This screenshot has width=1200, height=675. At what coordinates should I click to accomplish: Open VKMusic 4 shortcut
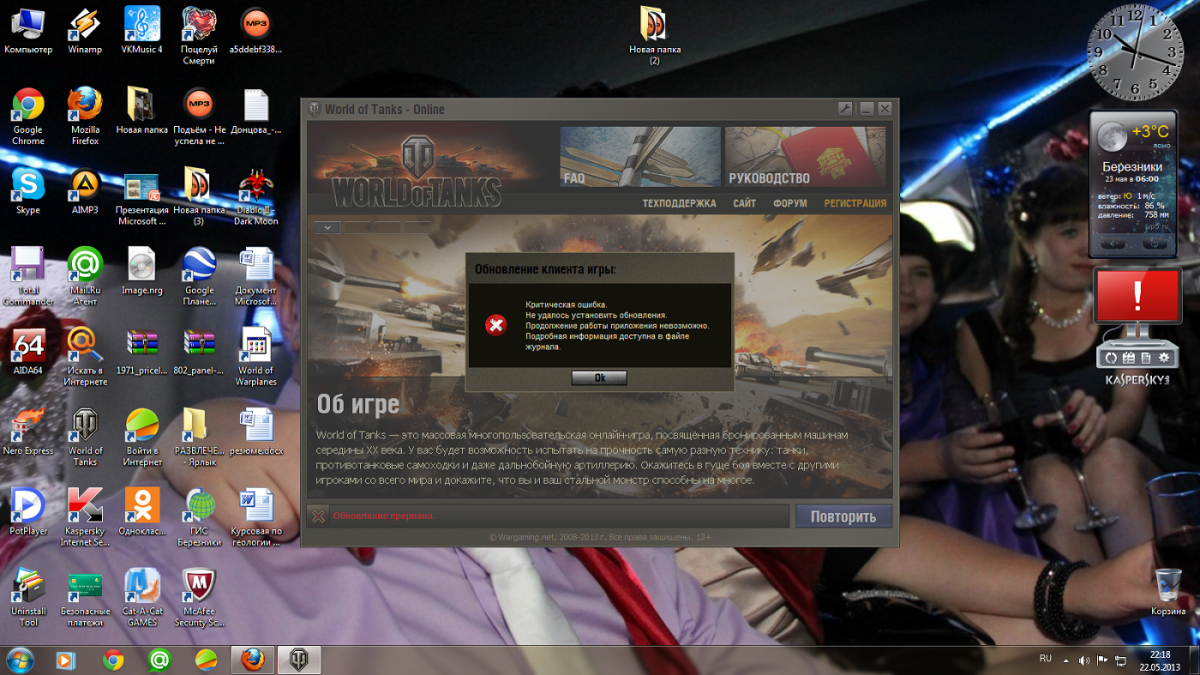point(142,30)
